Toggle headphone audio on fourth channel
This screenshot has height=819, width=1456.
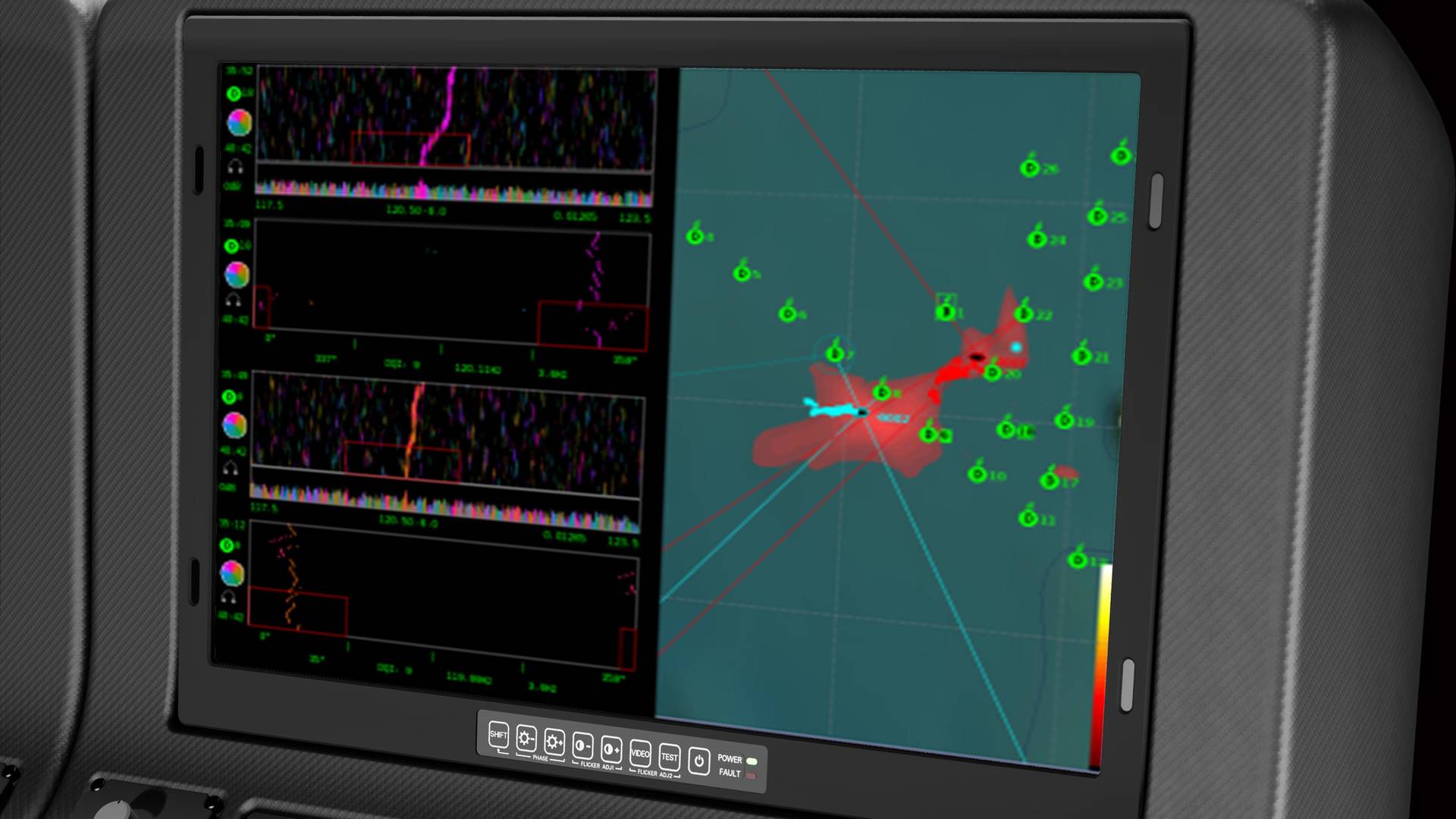tap(228, 597)
